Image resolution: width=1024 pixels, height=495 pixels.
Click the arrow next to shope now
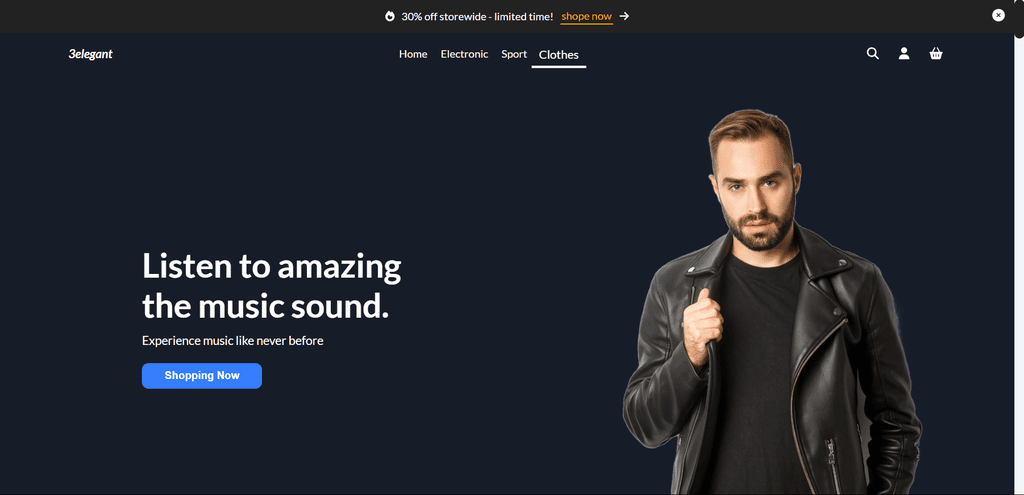pos(624,16)
